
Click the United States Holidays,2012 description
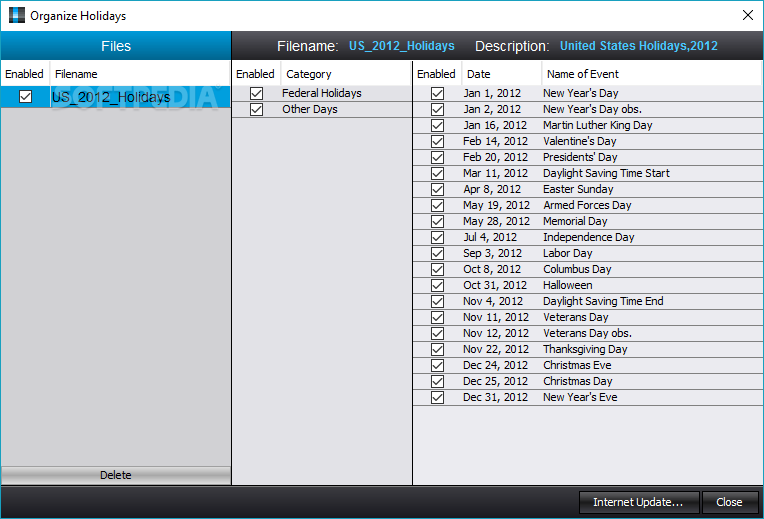pos(638,46)
